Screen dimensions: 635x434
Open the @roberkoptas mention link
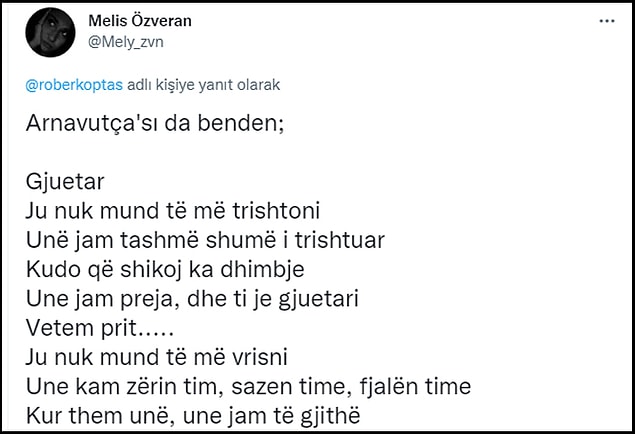coord(74,85)
